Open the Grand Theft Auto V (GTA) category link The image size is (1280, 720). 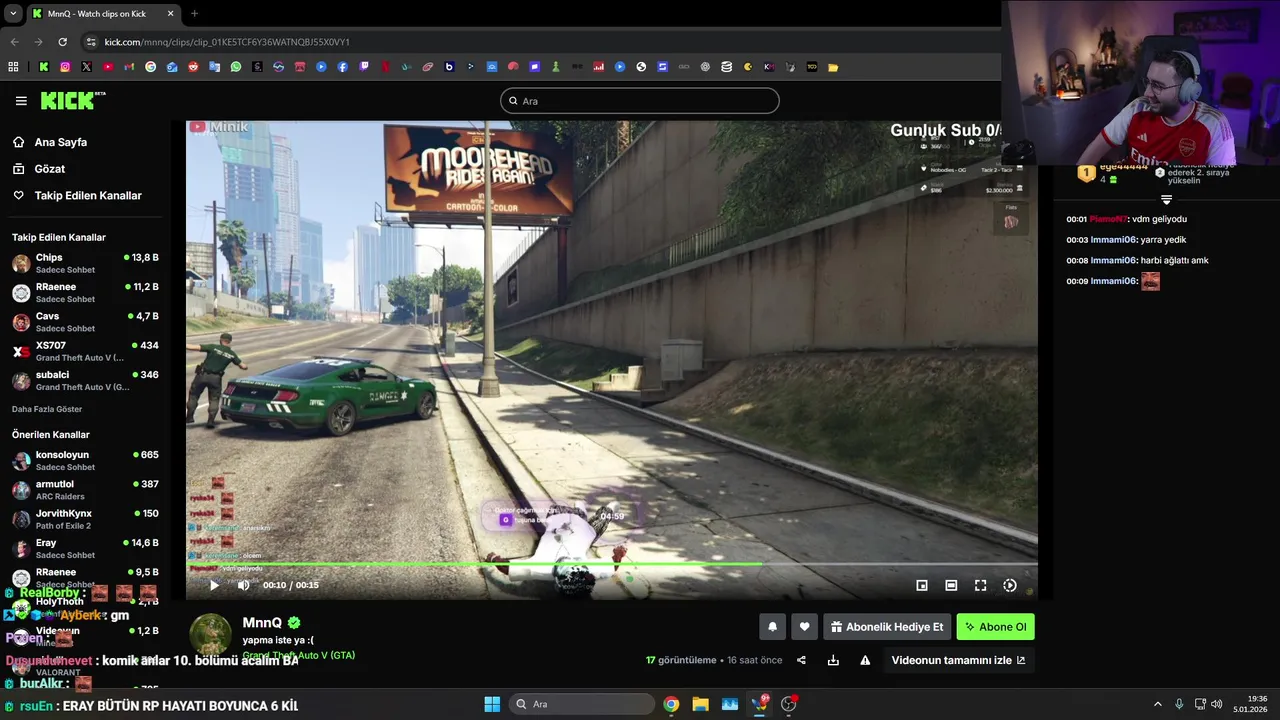pos(298,655)
